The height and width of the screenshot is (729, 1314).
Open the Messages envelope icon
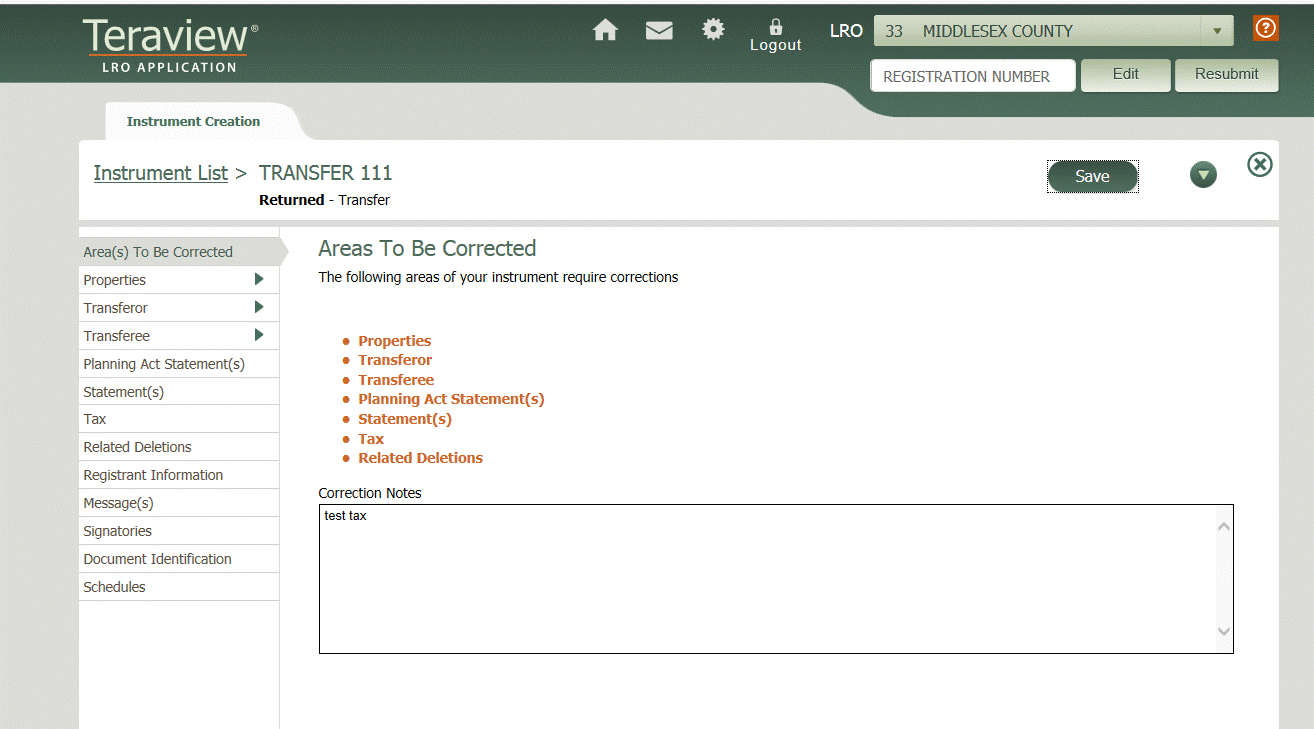(x=659, y=30)
